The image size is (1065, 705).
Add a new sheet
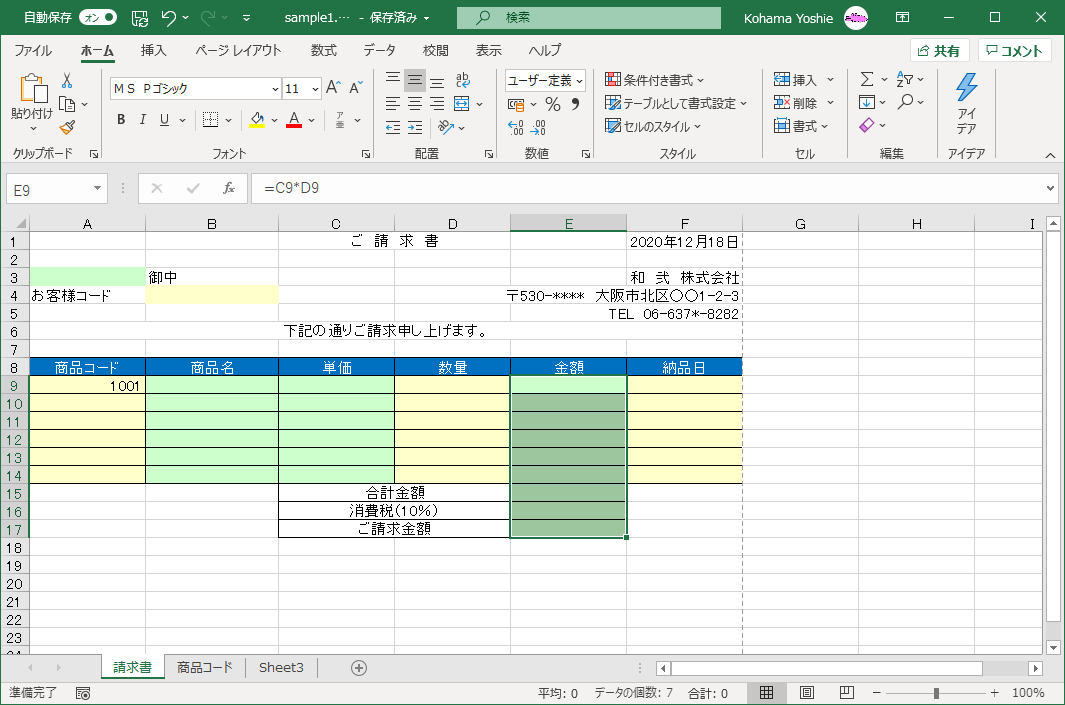359,668
